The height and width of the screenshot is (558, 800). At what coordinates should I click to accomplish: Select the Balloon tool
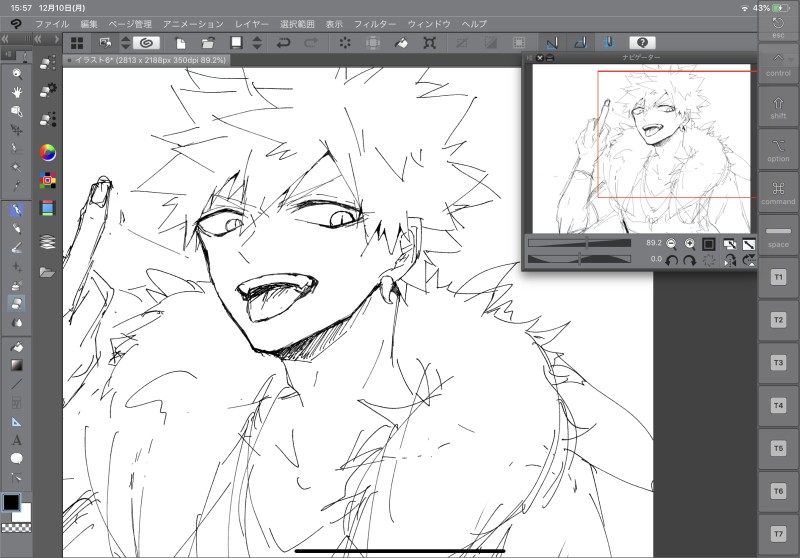pyautogui.click(x=17, y=459)
